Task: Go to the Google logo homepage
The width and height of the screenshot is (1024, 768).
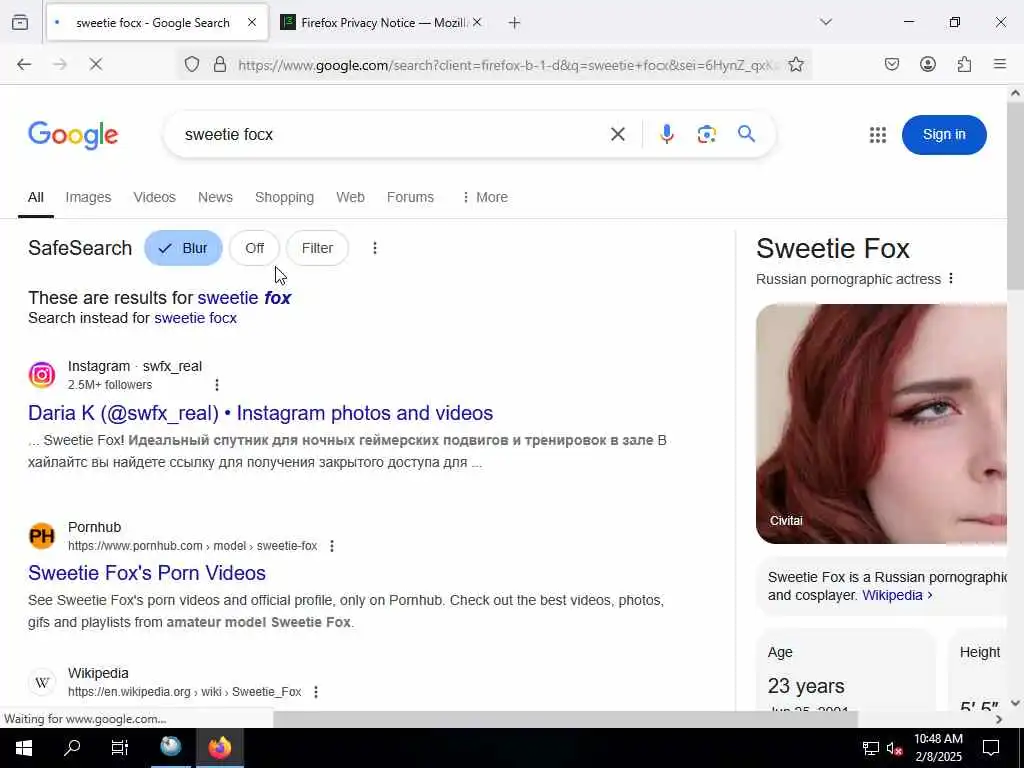Action: coord(73,135)
